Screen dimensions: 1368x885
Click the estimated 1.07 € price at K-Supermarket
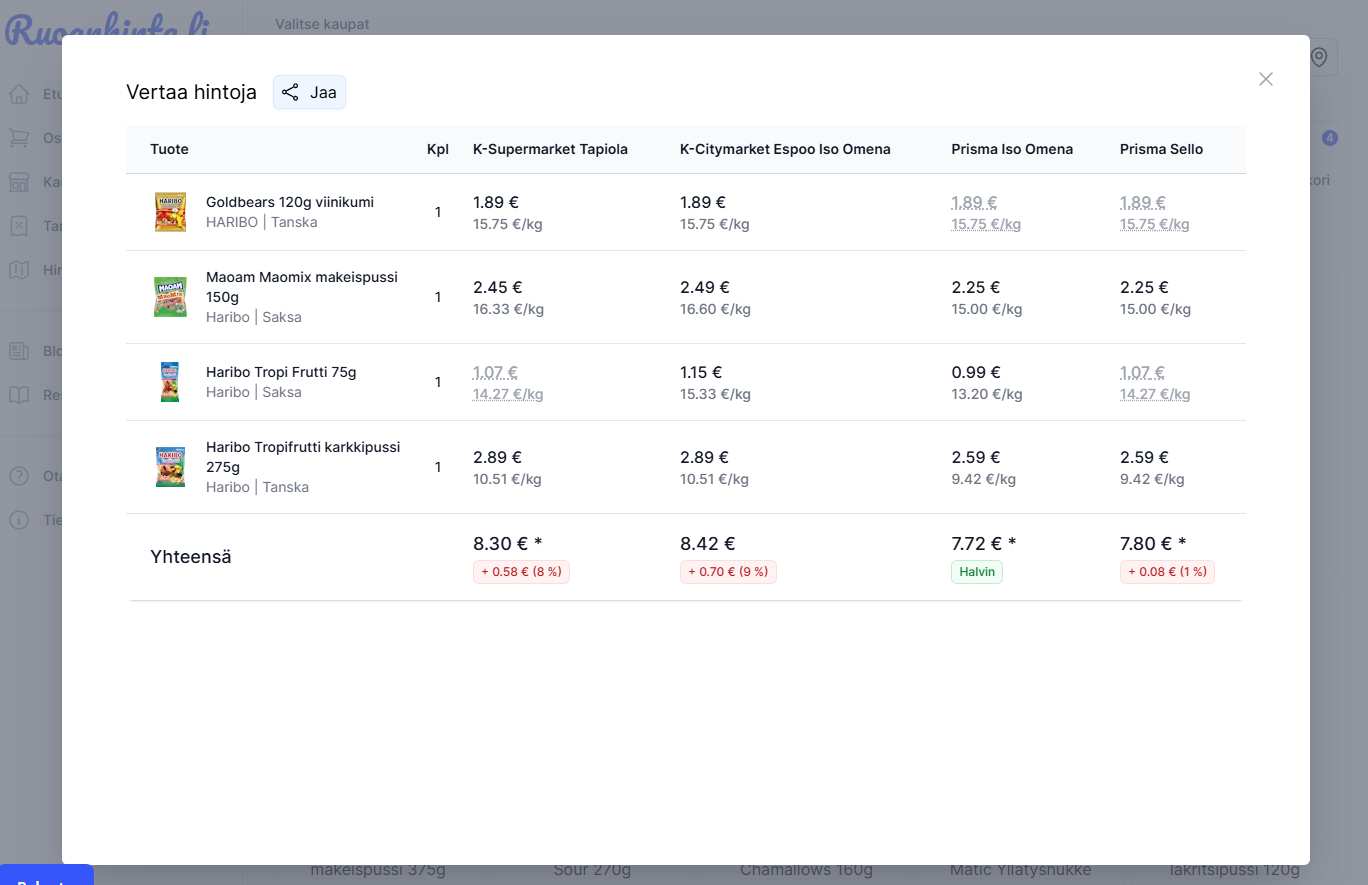[495, 373]
